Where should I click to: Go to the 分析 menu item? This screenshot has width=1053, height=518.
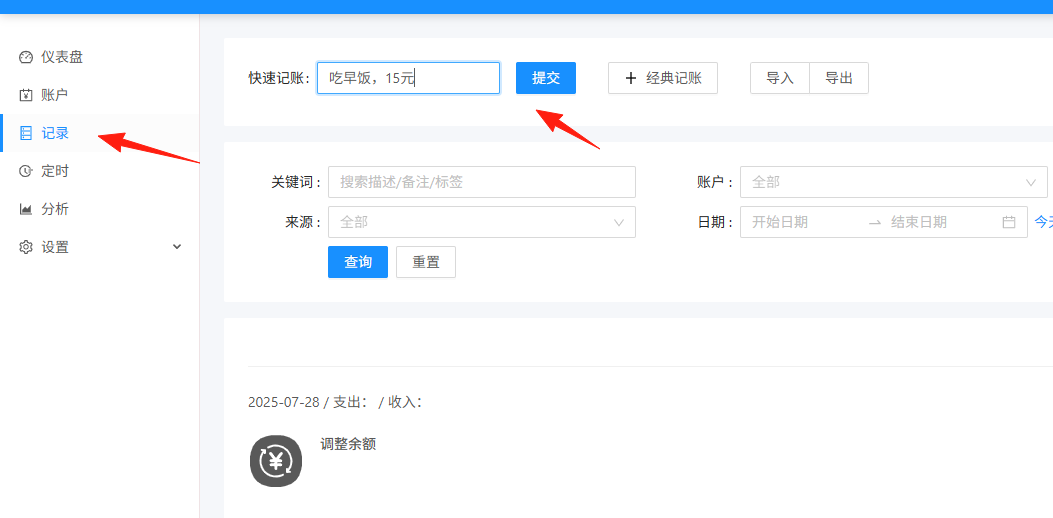99,209
